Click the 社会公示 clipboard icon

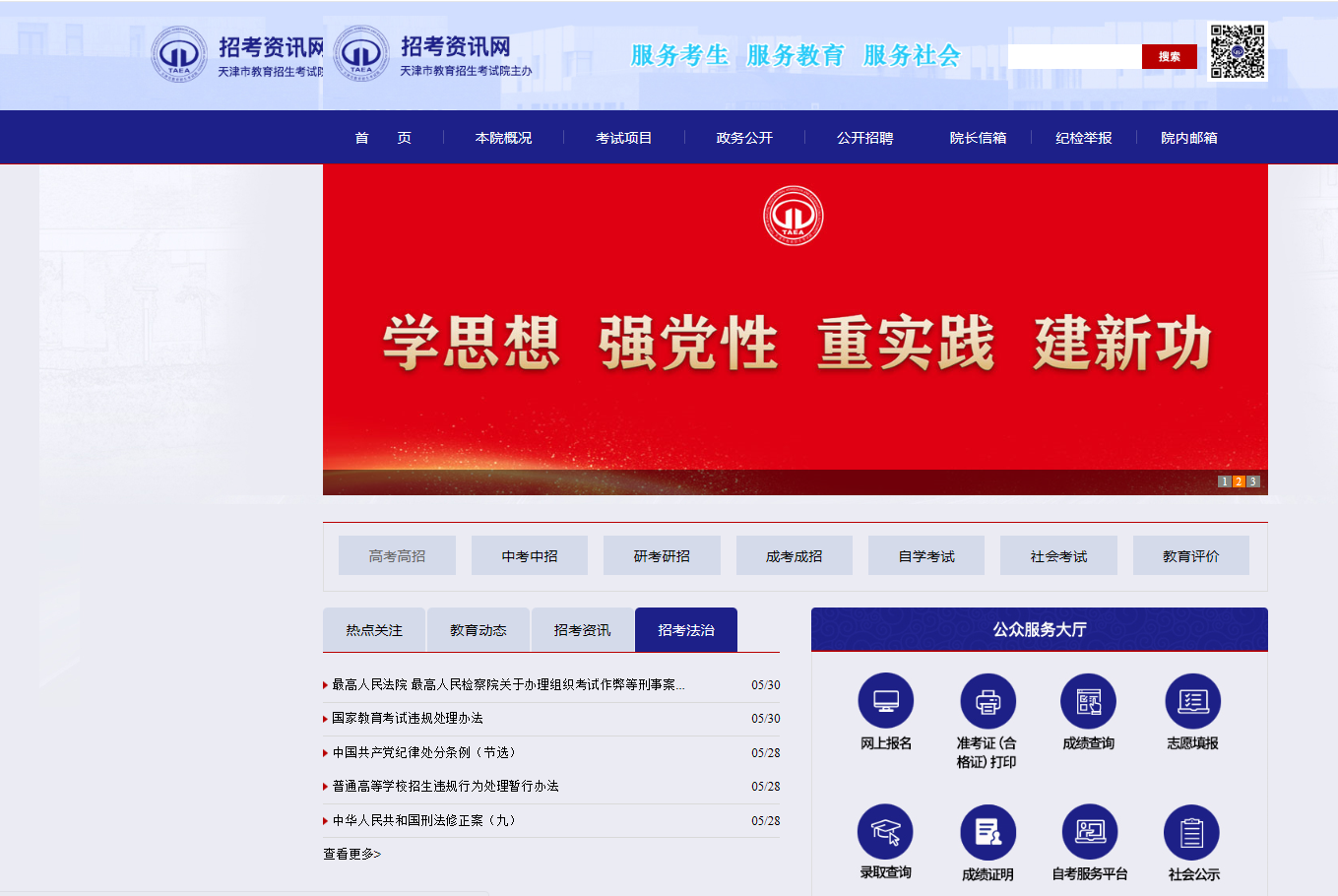click(1191, 833)
